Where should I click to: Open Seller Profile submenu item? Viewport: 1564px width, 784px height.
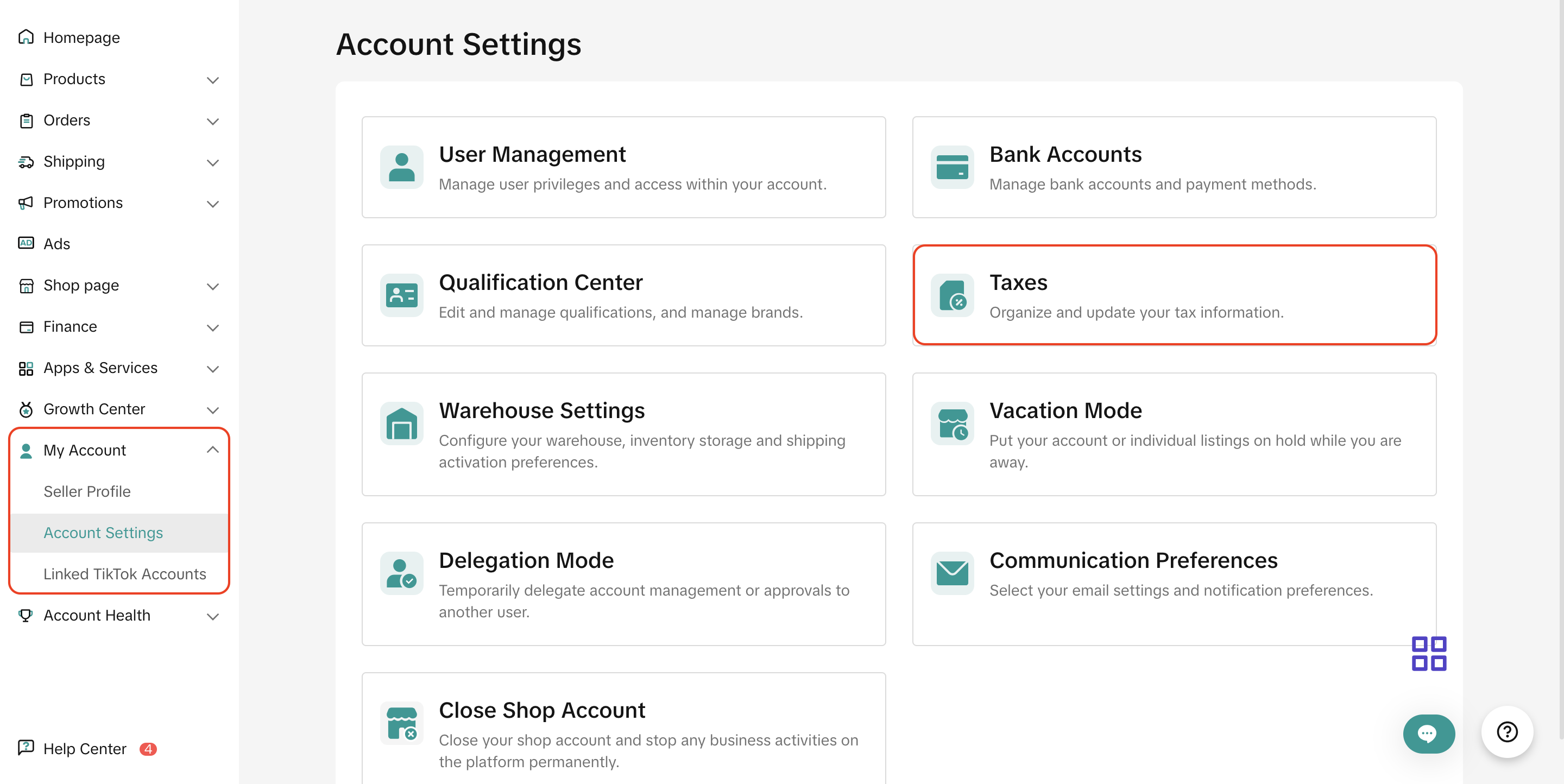point(87,491)
